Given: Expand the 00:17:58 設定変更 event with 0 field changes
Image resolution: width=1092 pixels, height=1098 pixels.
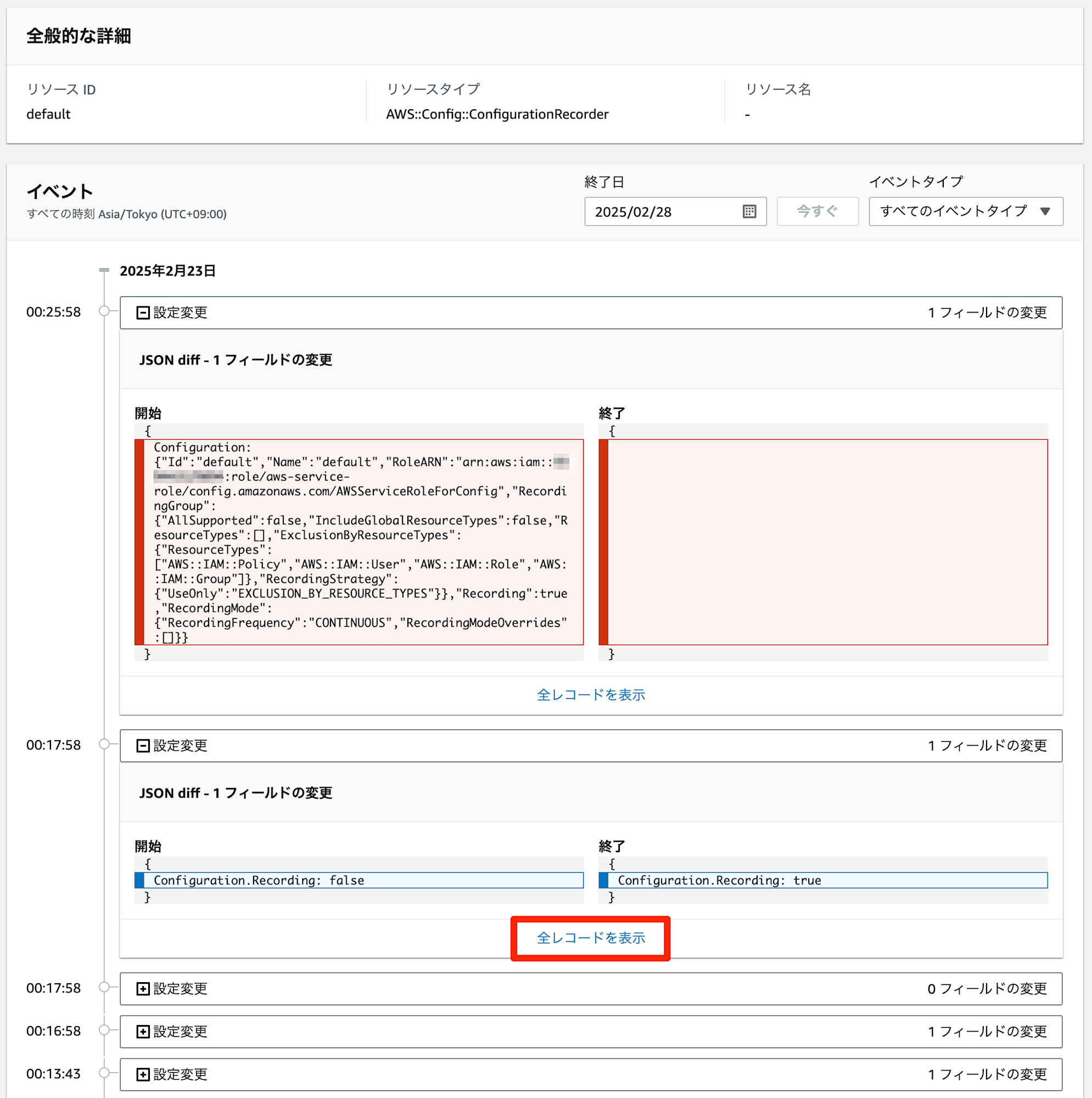Looking at the screenshot, I should coord(143,989).
